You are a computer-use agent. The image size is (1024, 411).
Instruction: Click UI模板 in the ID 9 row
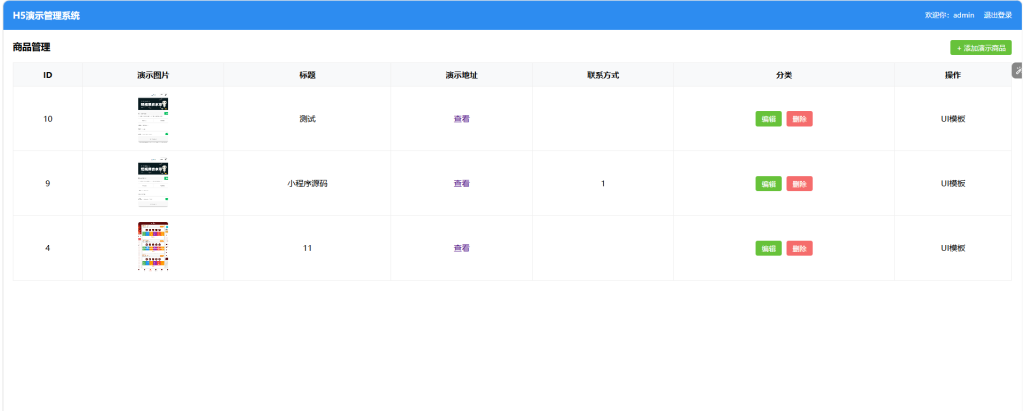pos(953,184)
